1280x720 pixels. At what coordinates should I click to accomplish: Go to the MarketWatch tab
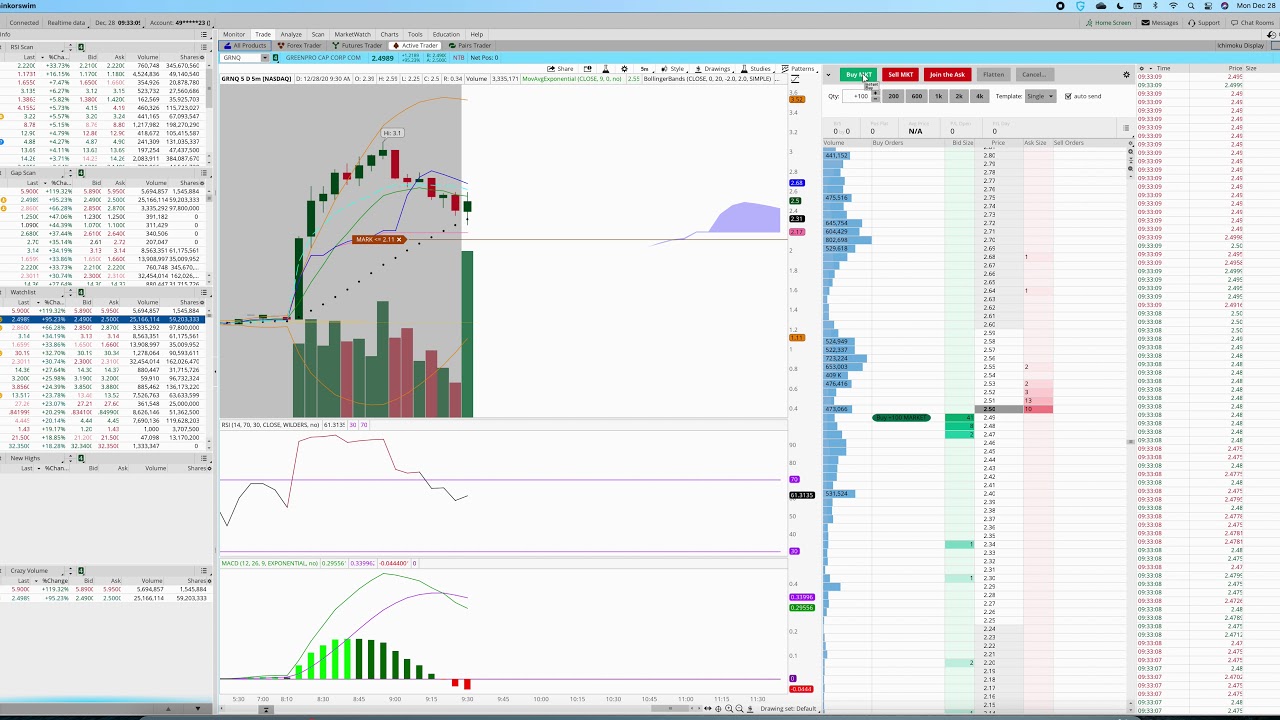point(352,34)
